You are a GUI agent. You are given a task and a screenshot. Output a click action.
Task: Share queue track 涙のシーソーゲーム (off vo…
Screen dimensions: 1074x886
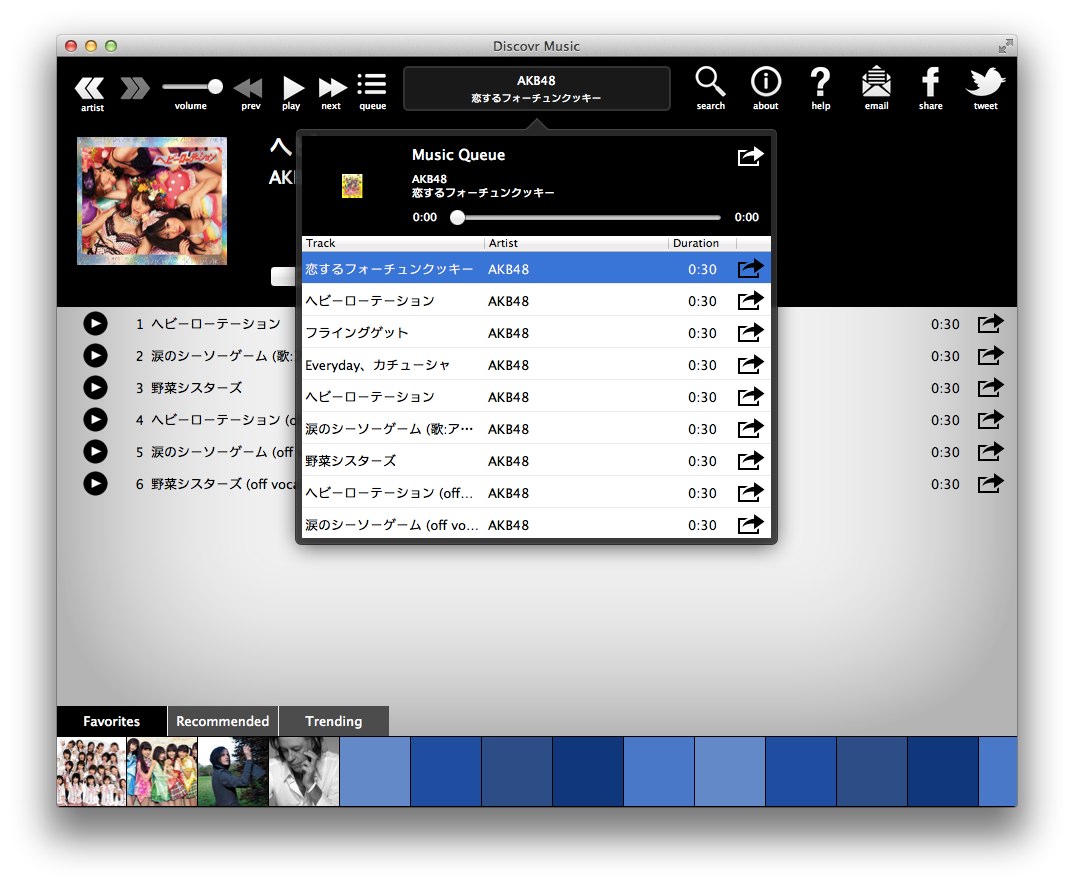(750, 524)
